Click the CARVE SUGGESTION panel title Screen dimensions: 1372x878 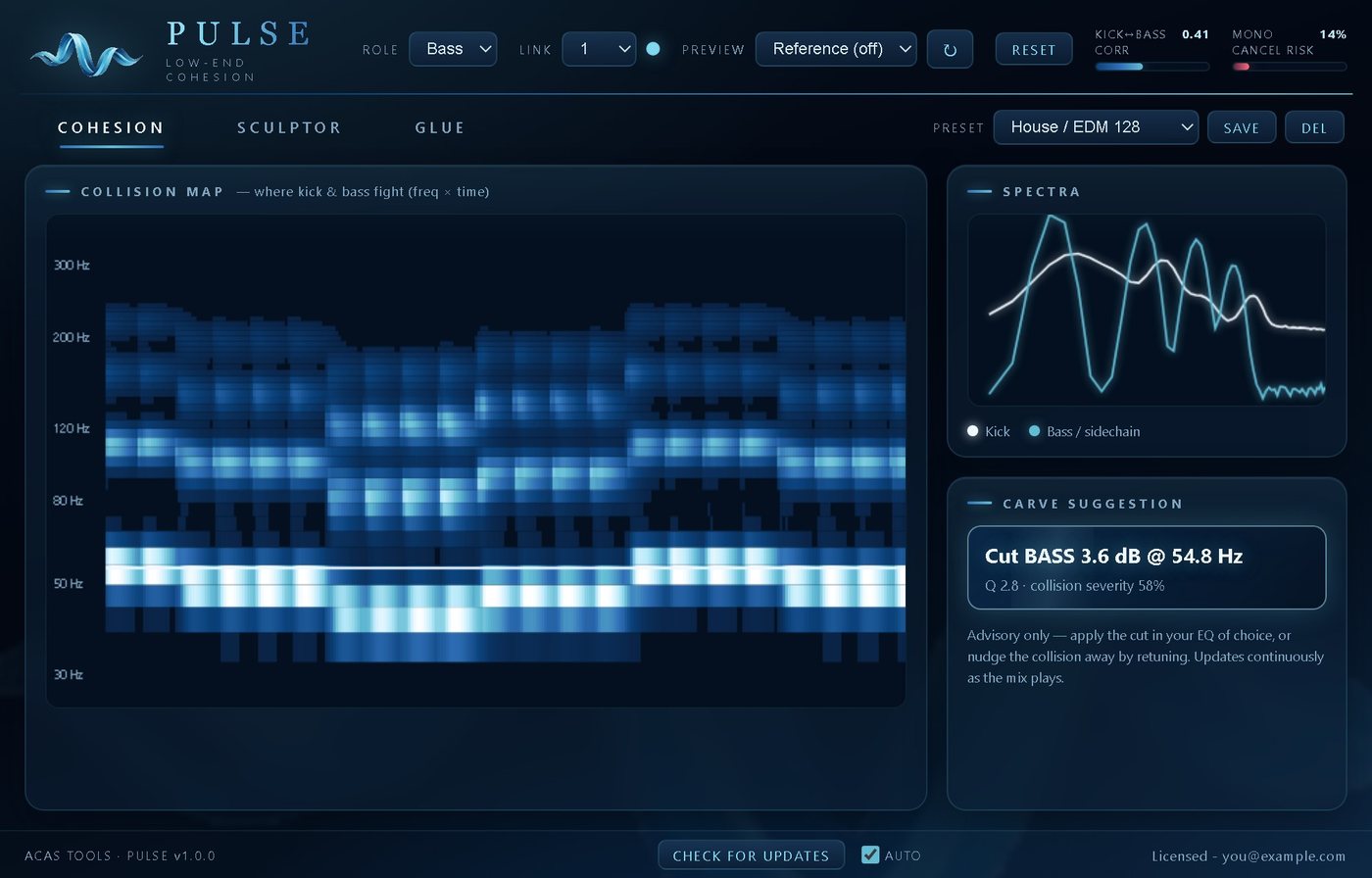[x=1093, y=504]
